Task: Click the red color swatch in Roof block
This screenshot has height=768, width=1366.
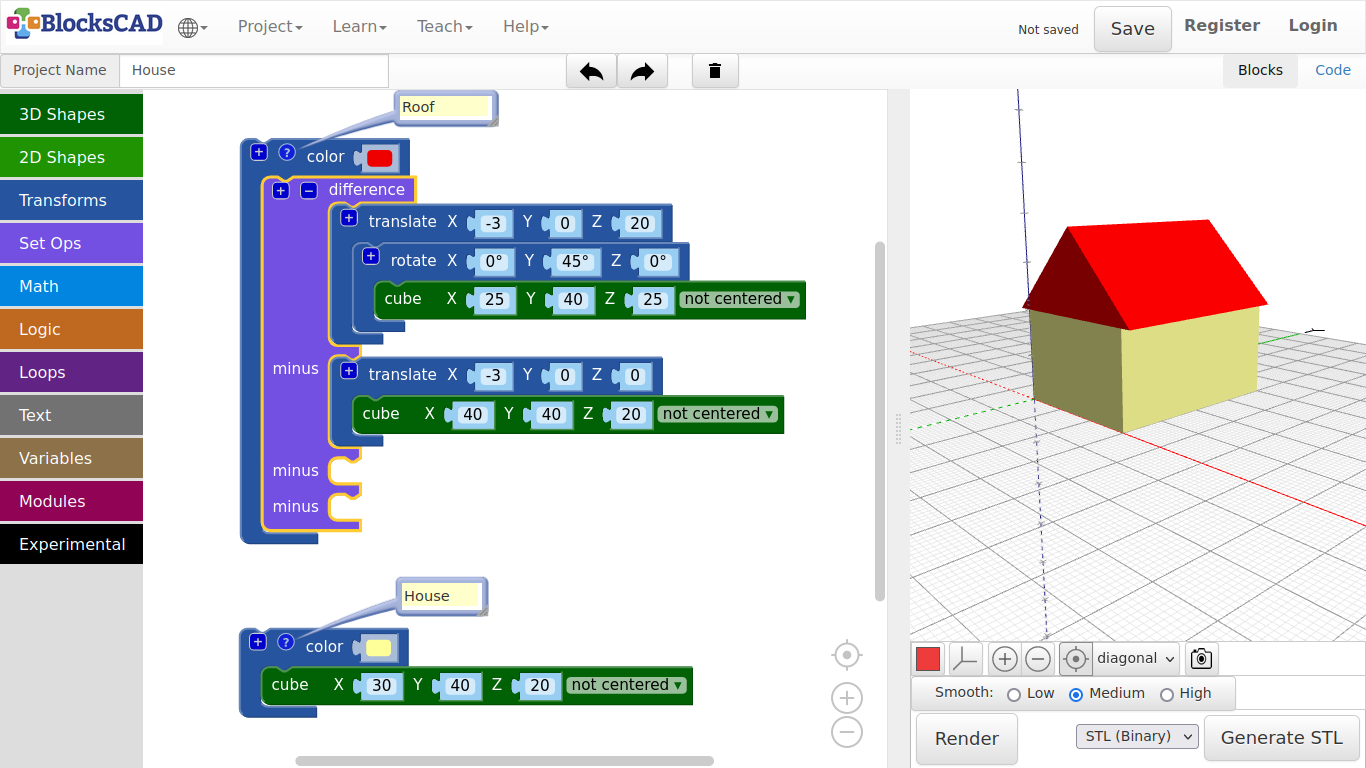Action: 380,158
